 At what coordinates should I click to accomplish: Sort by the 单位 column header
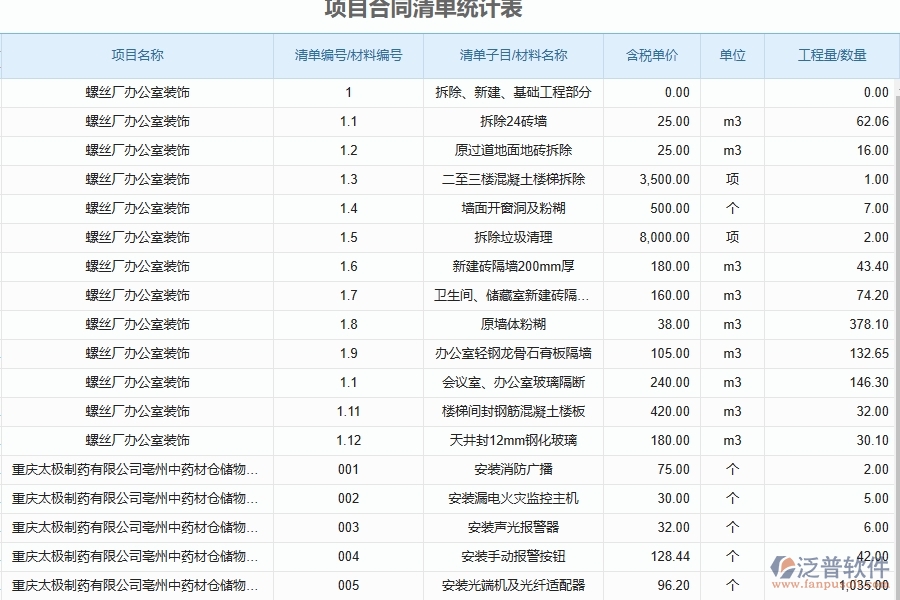[x=731, y=56]
